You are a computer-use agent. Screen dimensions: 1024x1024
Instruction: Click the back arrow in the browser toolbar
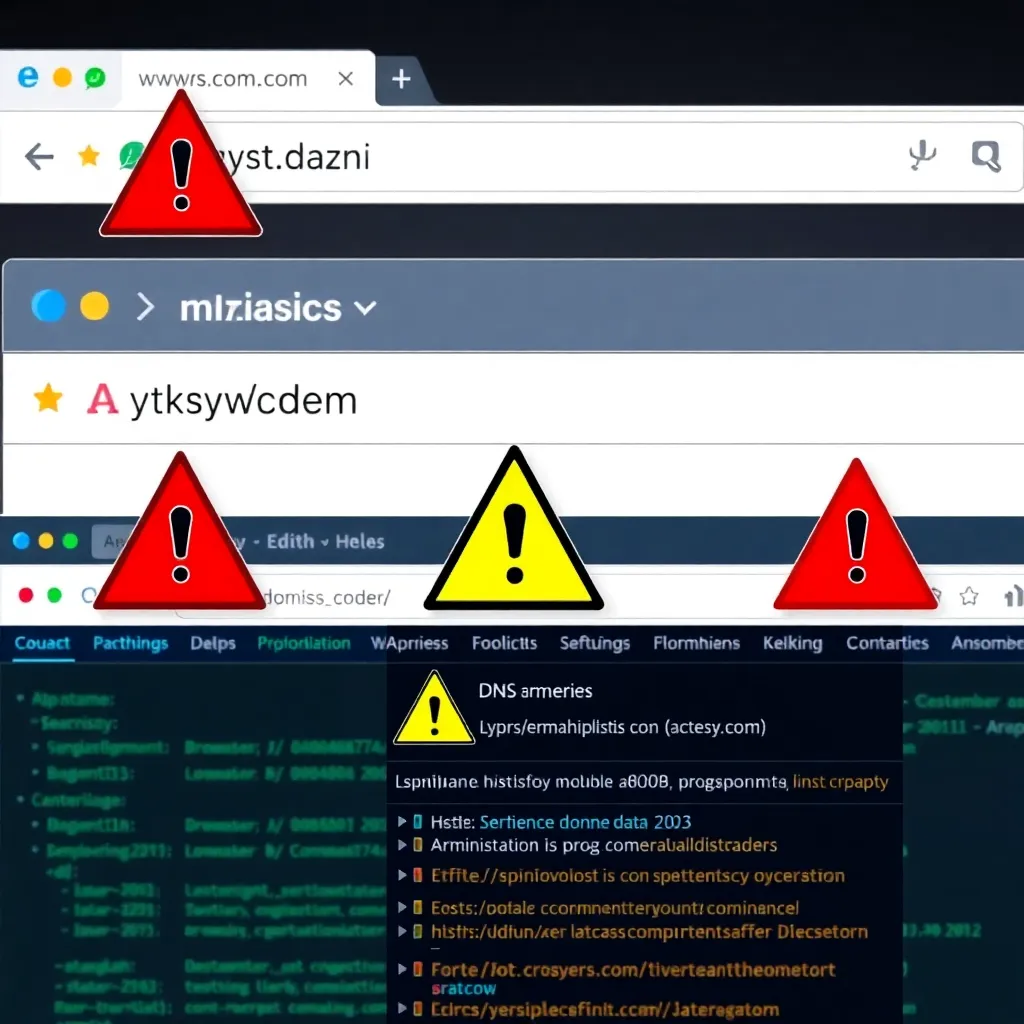(39, 156)
